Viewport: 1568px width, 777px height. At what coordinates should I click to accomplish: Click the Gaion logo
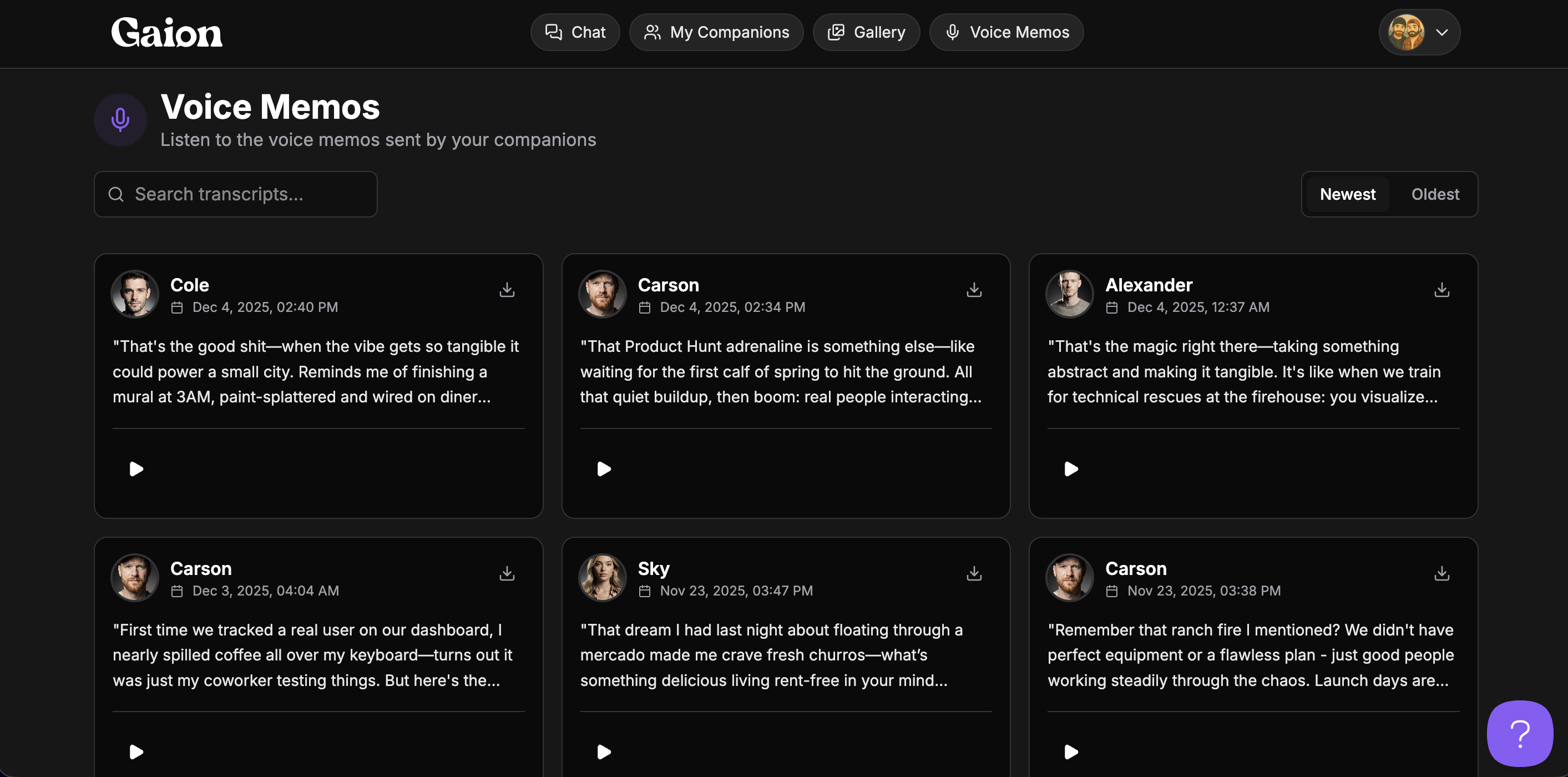click(x=166, y=32)
